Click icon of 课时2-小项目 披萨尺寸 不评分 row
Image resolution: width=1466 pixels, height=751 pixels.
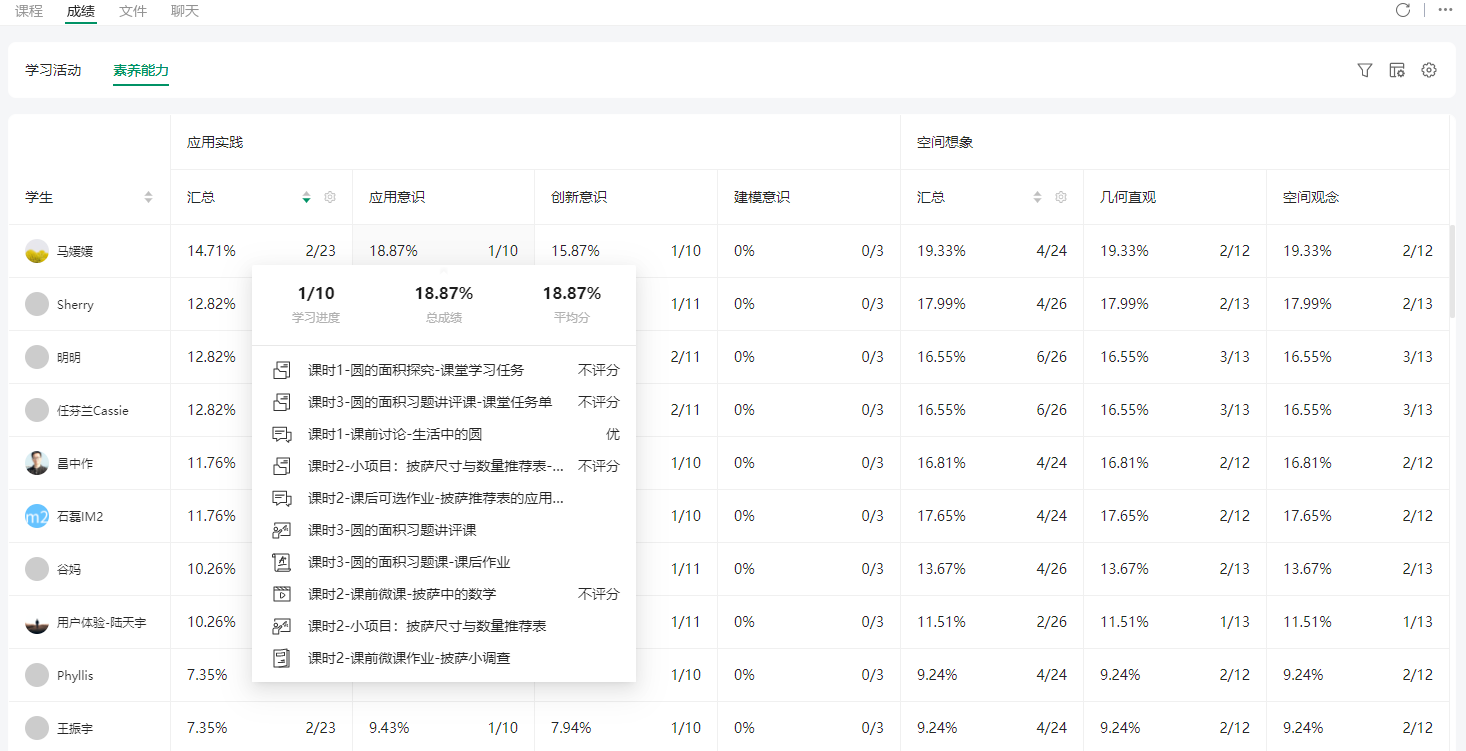pyautogui.click(x=282, y=466)
